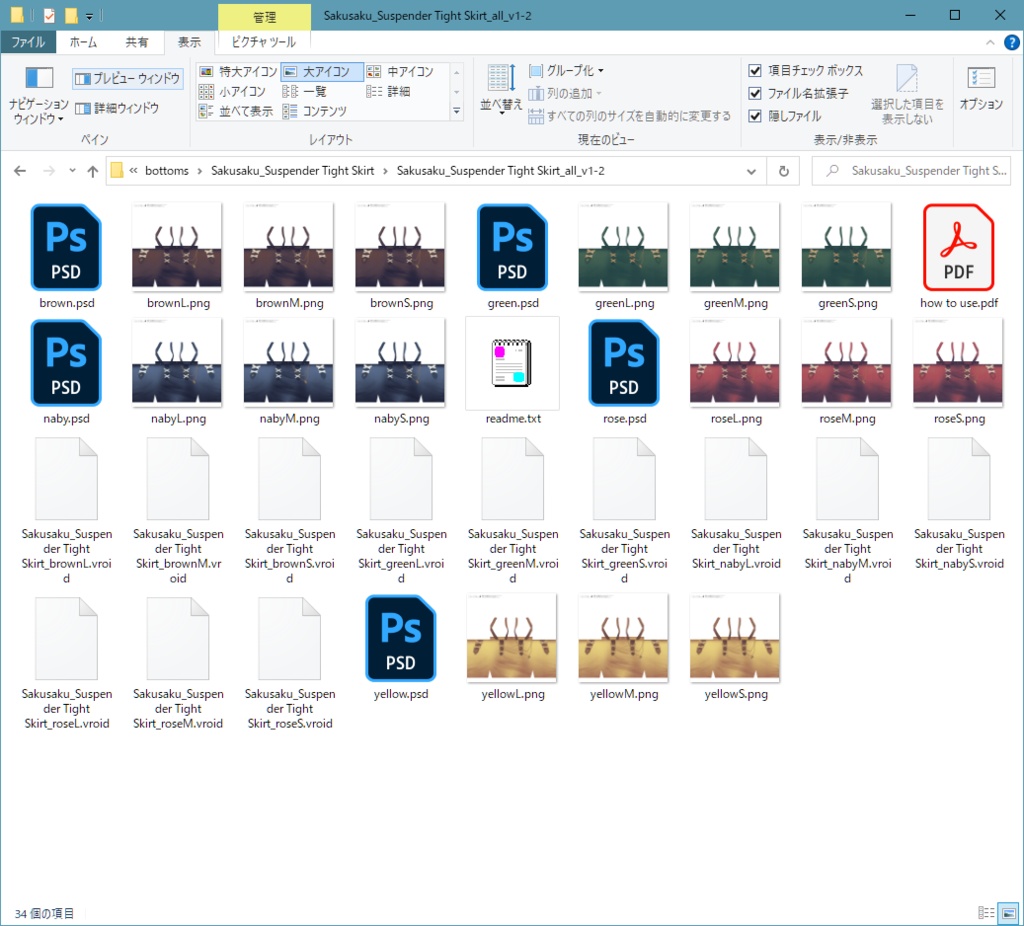Switch to large thumbnails via status bar icon
Image resolution: width=1024 pixels, height=926 pixels.
coord(1009,913)
